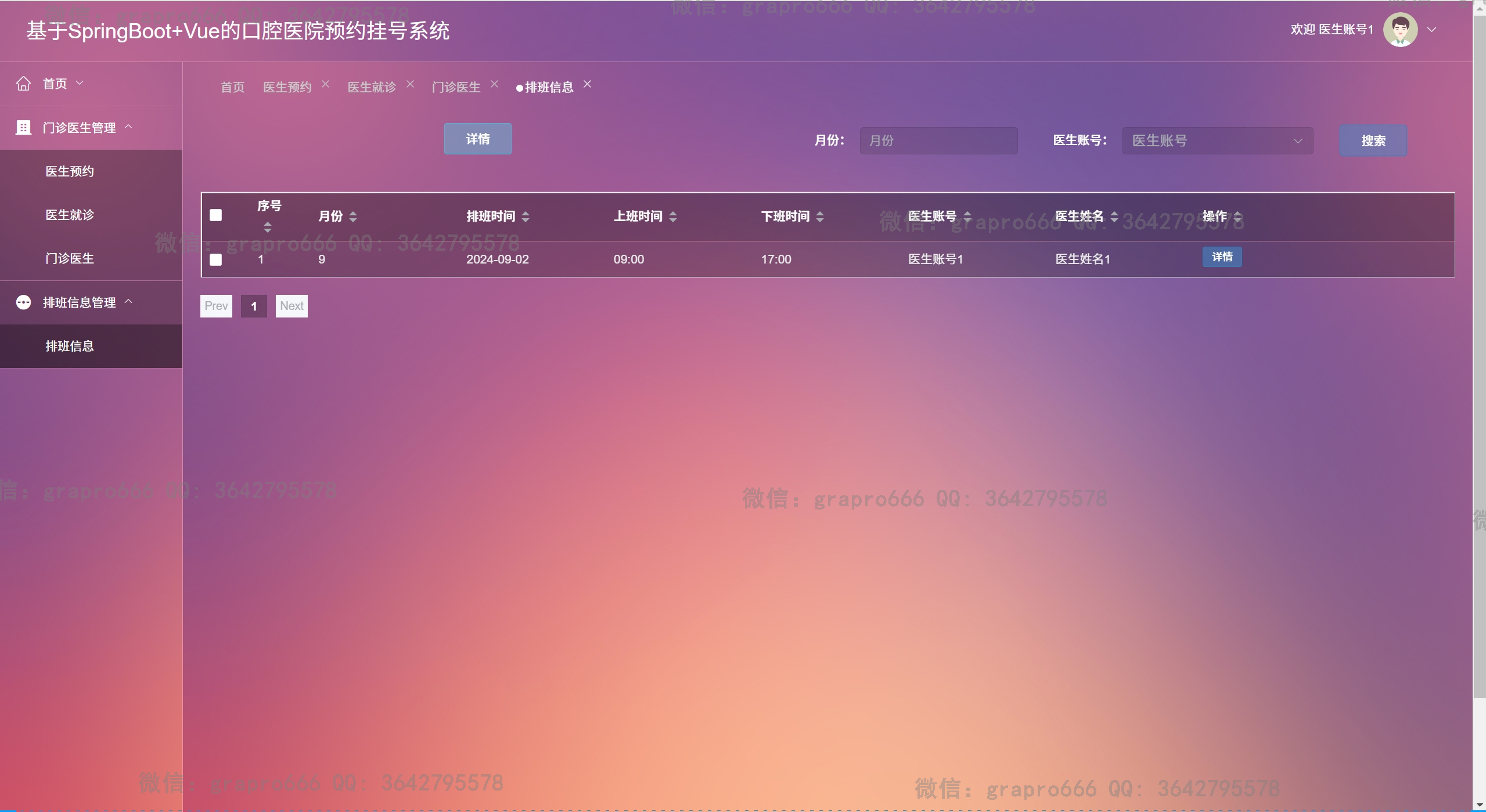The height and width of the screenshot is (812, 1486).
Task: Open the 医生账号 dropdown filter
Action: pos(1217,140)
